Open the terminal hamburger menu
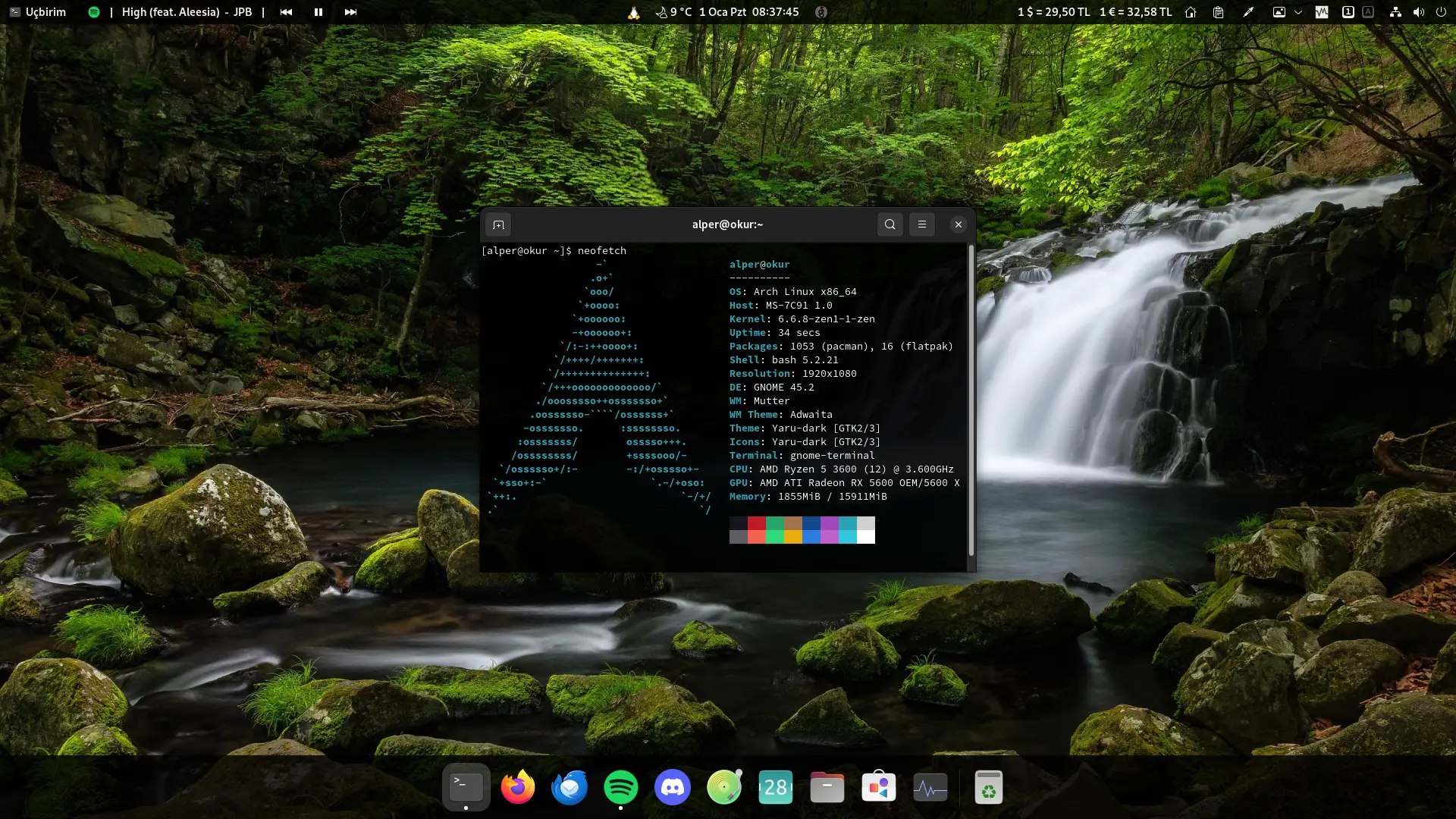The width and height of the screenshot is (1456, 819). 922,224
